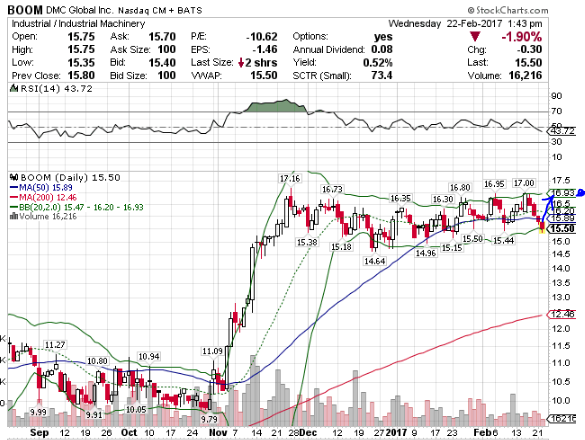The width and height of the screenshot is (585, 440).
Task: Click the BOOM ticker symbol title
Action: click(x=25, y=10)
